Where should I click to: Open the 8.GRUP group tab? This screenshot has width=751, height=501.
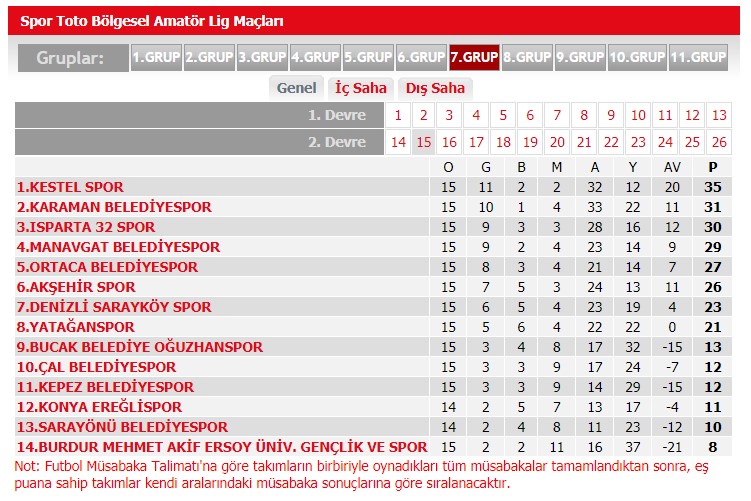[527, 57]
